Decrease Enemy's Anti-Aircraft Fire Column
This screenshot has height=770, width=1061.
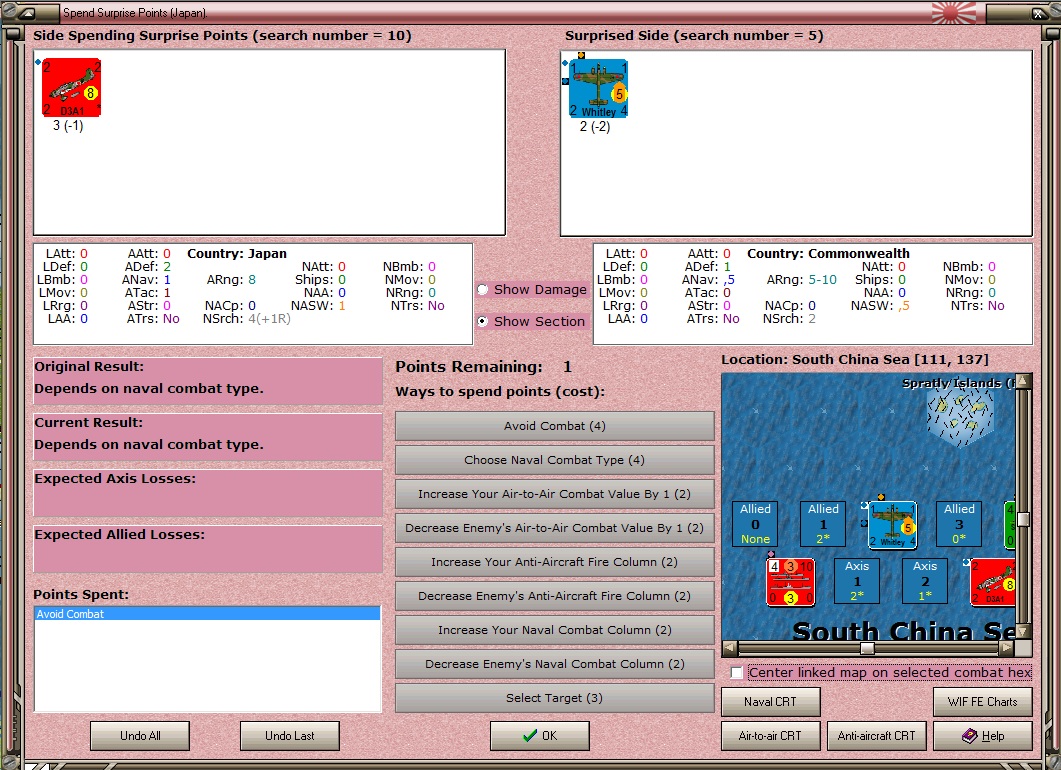554,596
